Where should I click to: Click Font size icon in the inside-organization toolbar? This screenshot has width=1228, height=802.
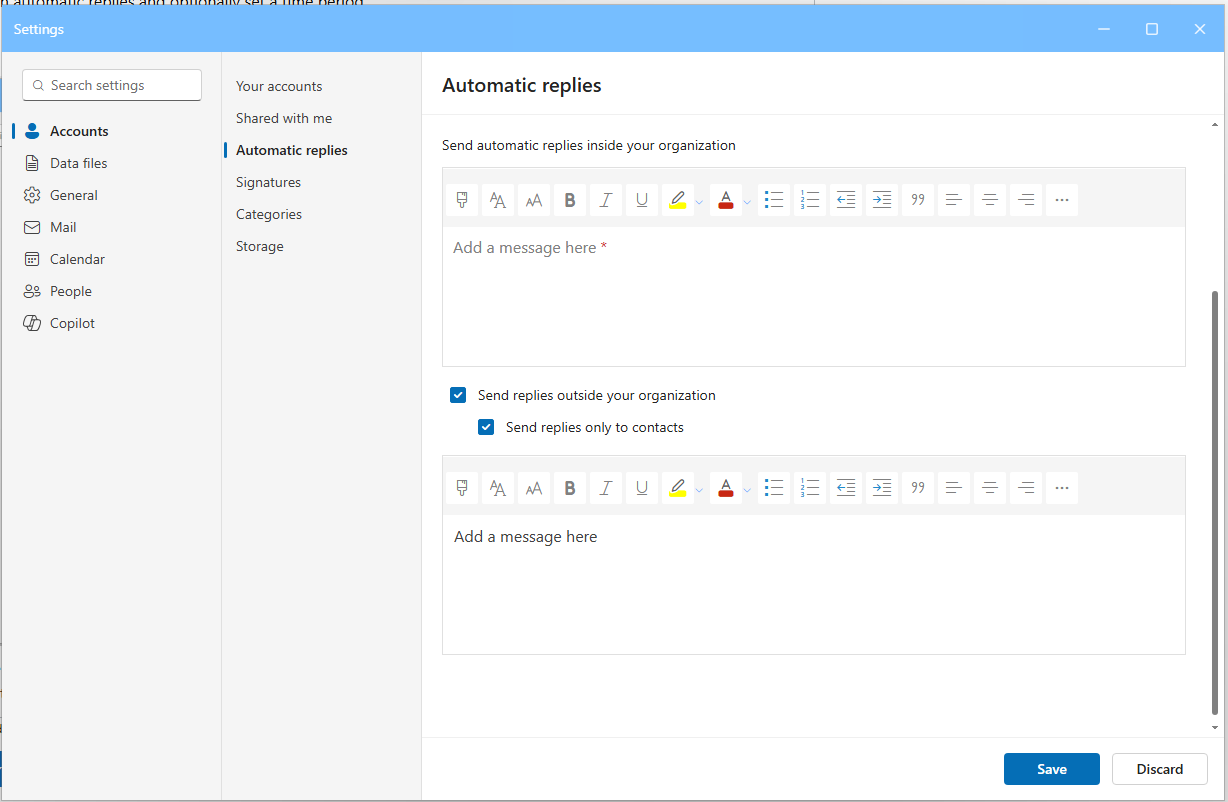[x=534, y=200]
